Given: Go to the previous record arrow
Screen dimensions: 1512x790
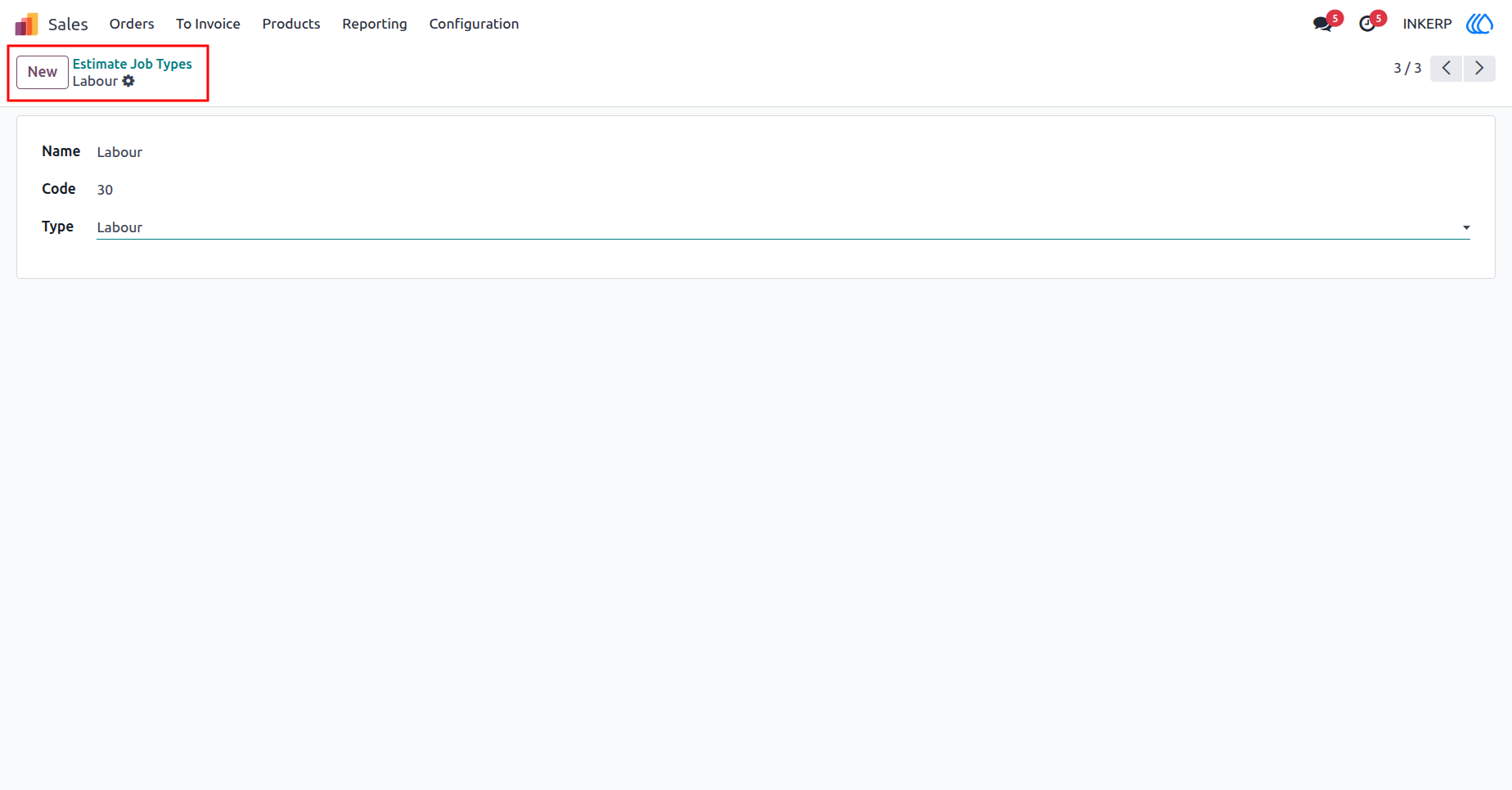Looking at the screenshot, I should (x=1447, y=68).
